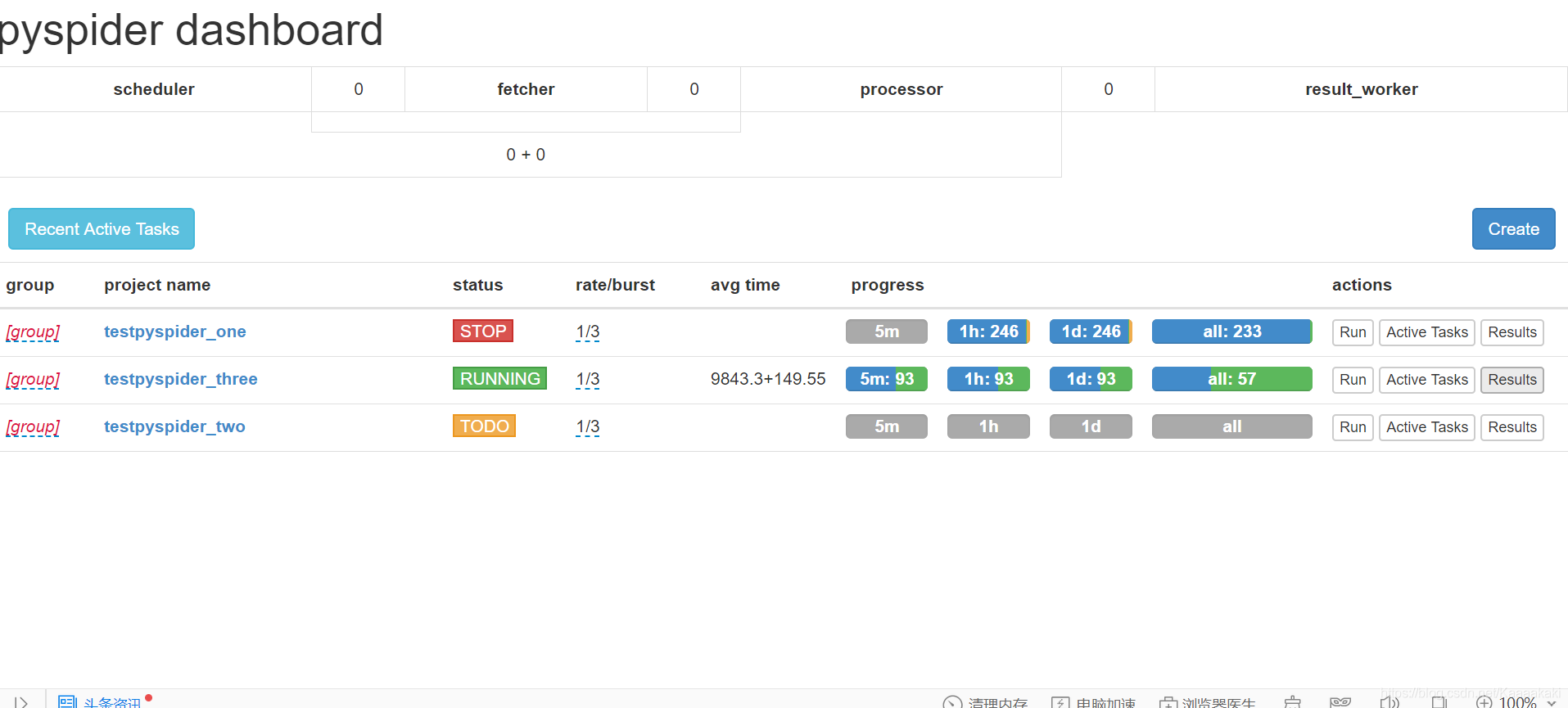Image resolution: width=1568 pixels, height=708 pixels.
Task: Sort by the avg time column header
Action: 745,285
